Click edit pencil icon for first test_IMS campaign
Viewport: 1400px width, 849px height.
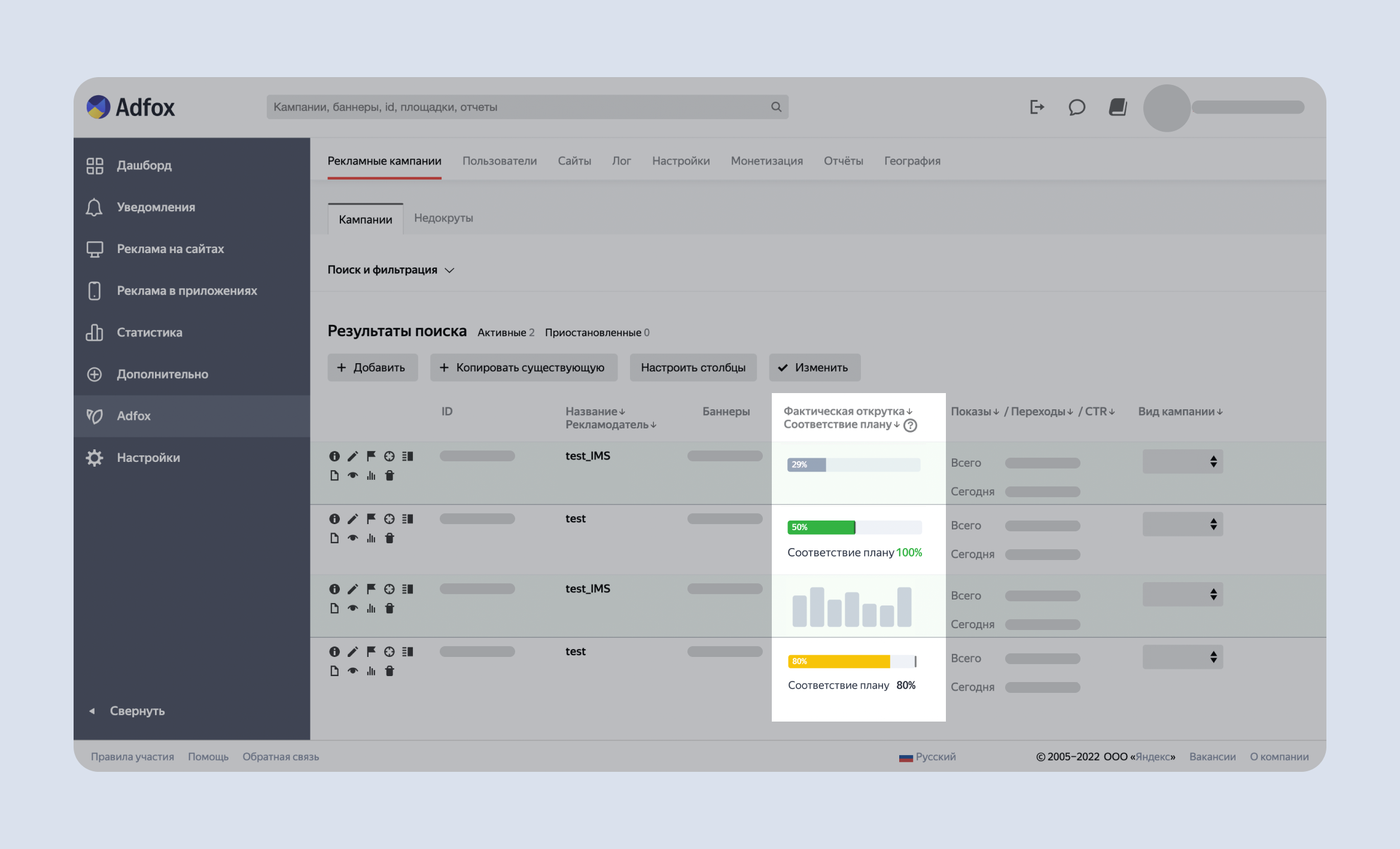click(x=352, y=457)
